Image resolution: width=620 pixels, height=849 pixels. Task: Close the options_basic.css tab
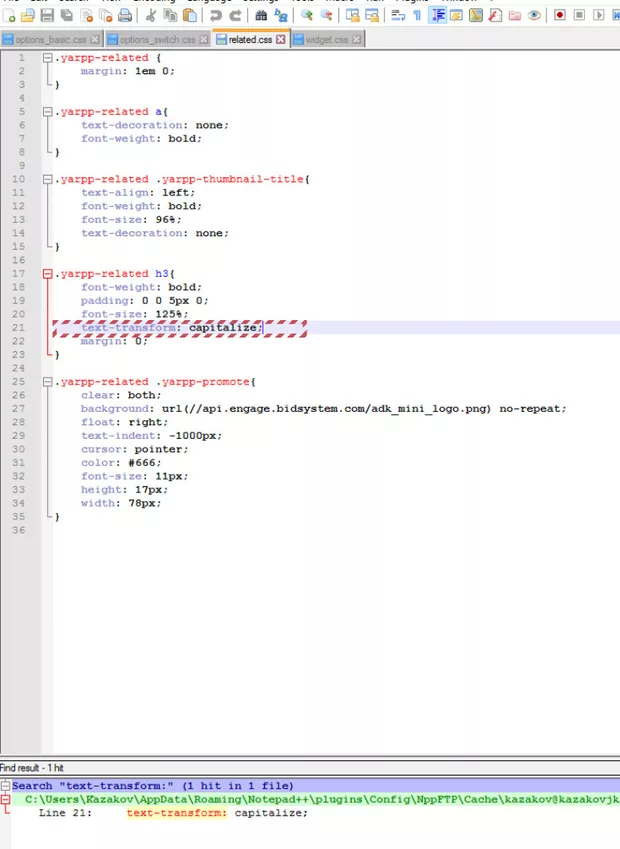95,40
